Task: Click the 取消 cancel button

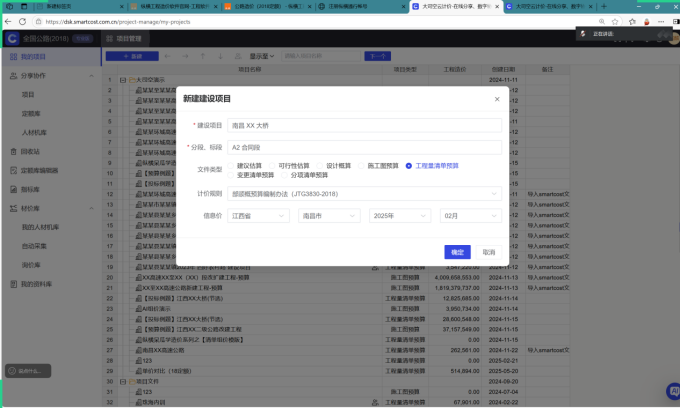Action: [x=488, y=252]
